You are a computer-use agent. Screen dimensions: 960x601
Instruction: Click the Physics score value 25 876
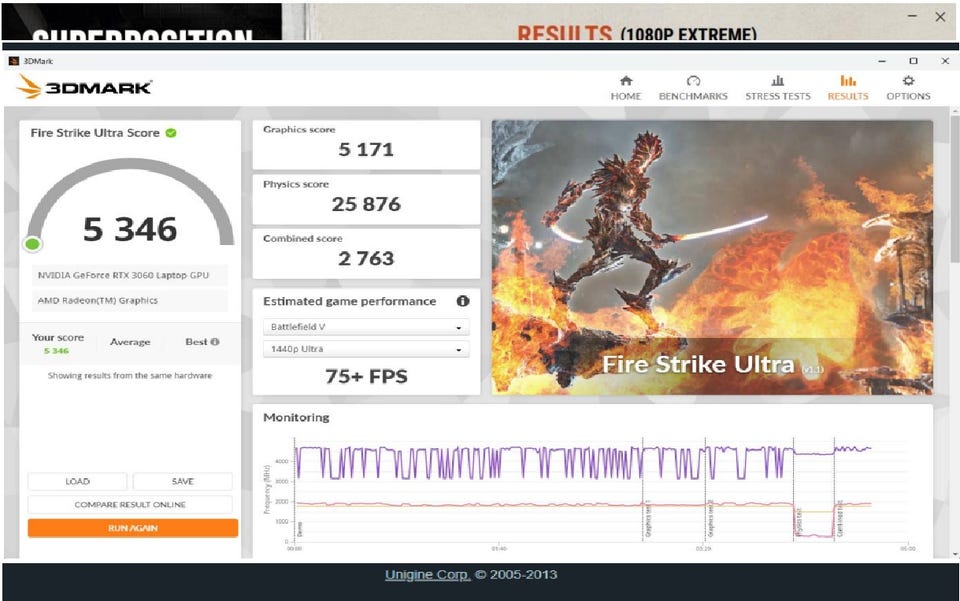[x=366, y=204]
